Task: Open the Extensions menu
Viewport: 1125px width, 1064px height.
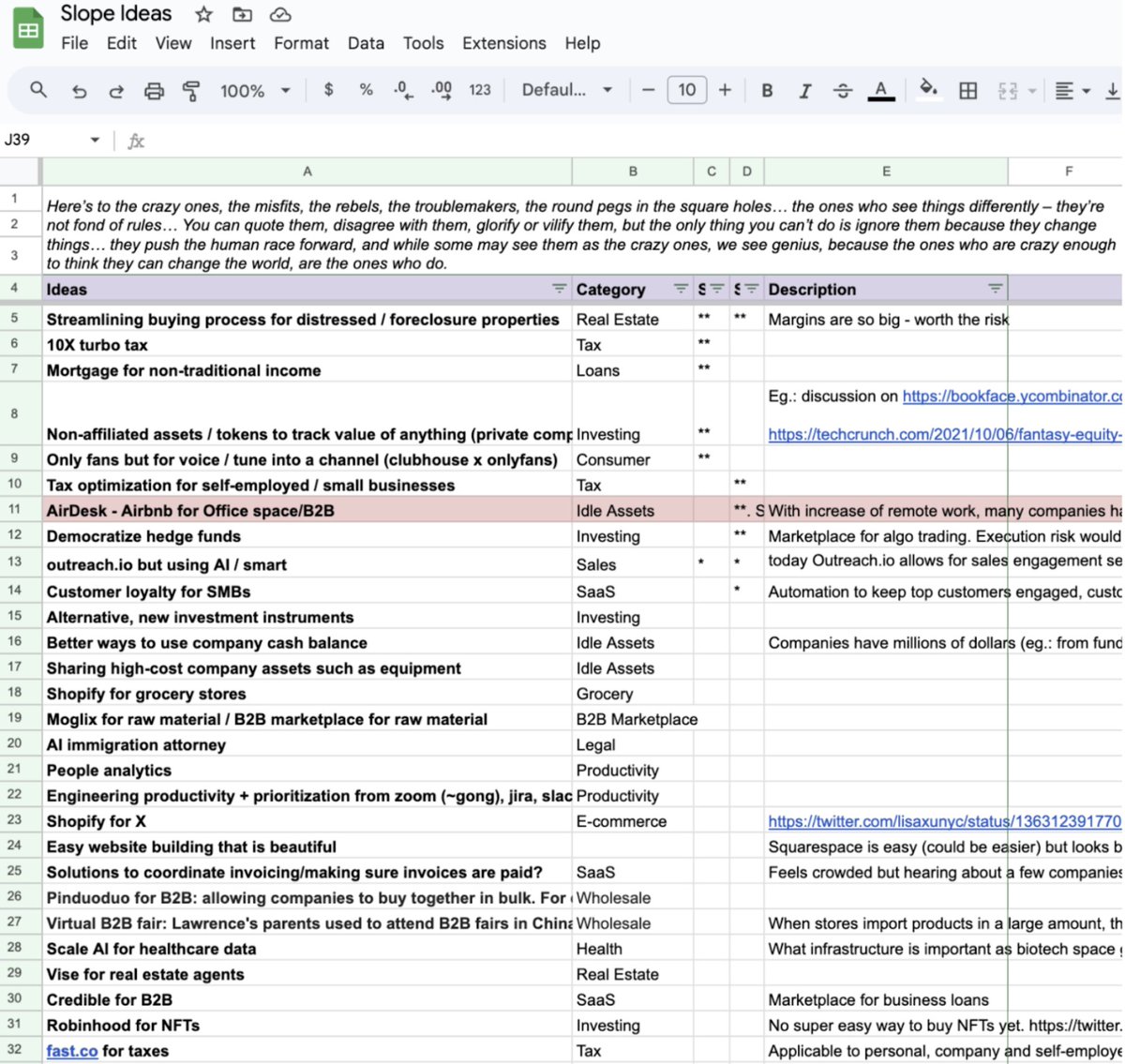Action: [503, 43]
